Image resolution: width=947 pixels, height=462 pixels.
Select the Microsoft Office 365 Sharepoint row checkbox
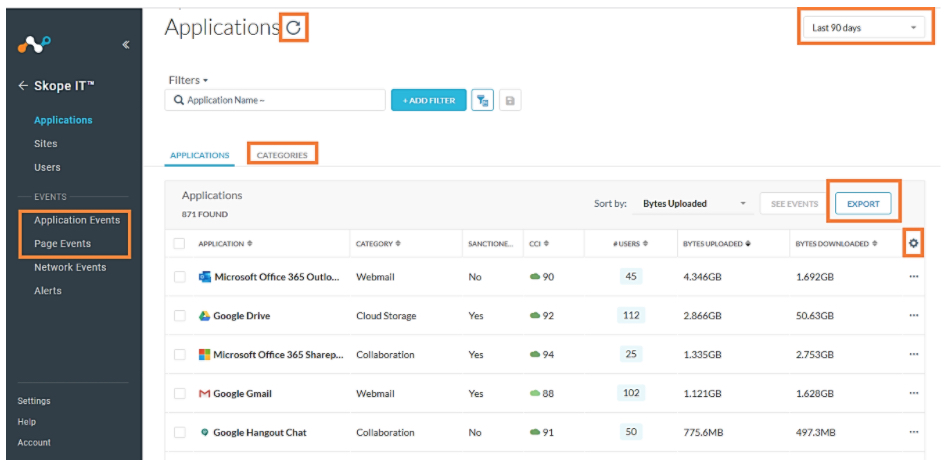pos(179,355)
